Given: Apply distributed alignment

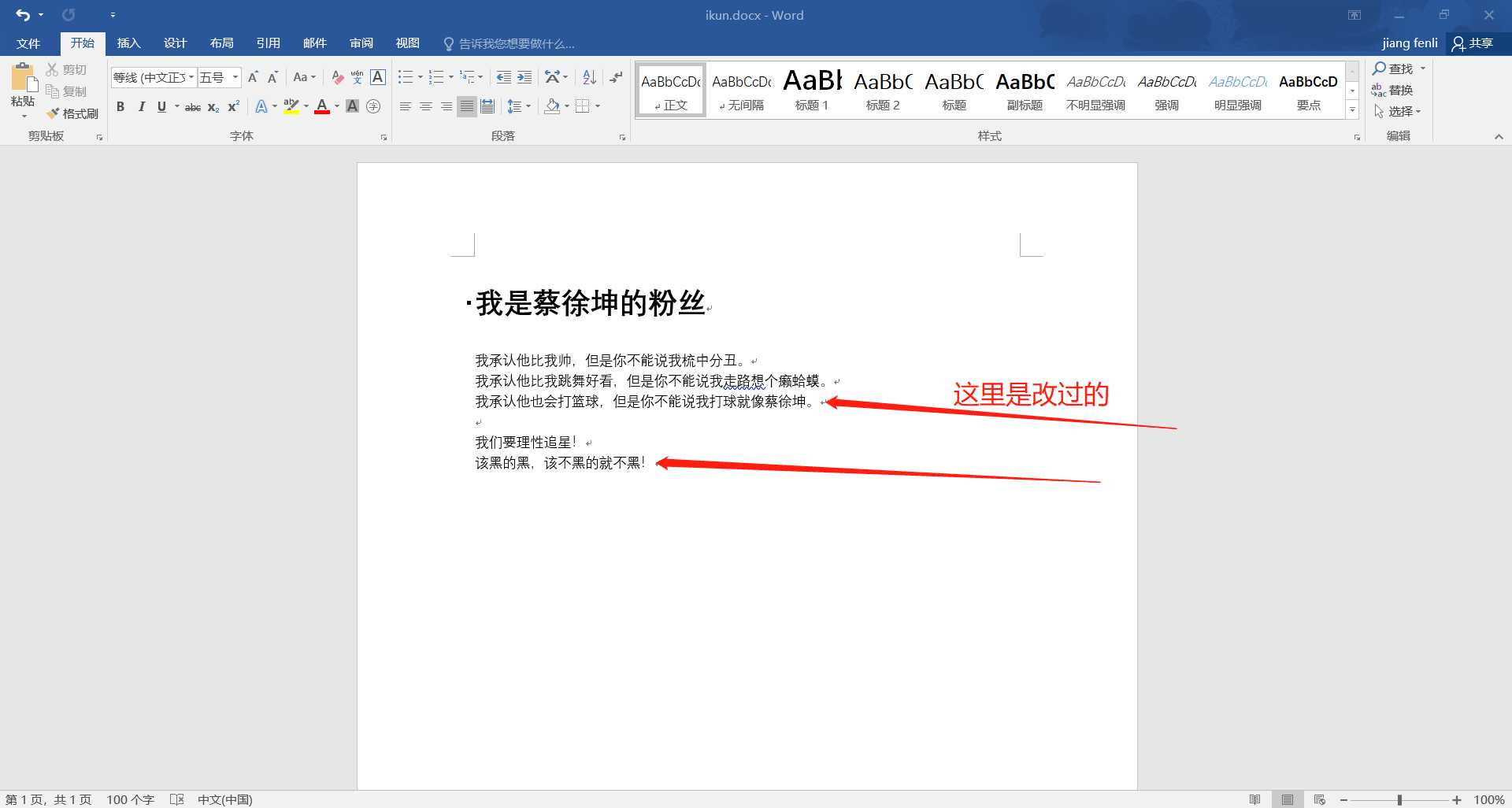Looking at the screenshot, I should click(x=487, y=106).
